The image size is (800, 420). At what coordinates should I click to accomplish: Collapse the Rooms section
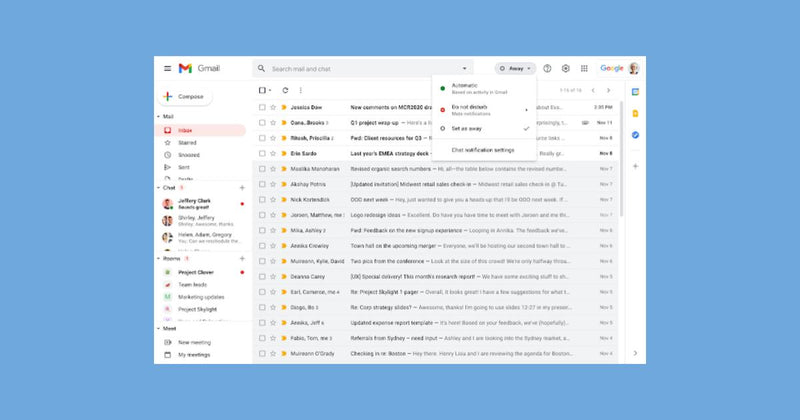click(159, 259)
